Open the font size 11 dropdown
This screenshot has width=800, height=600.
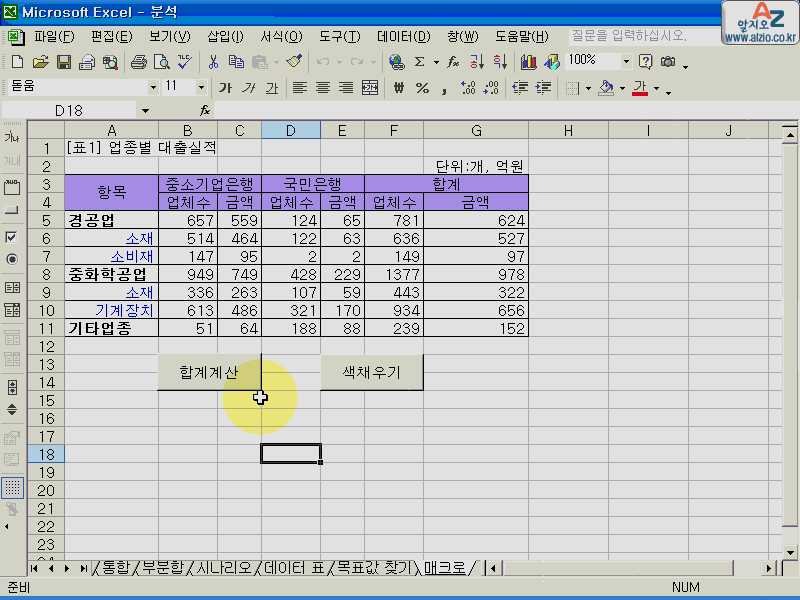(x=201, y=88)
